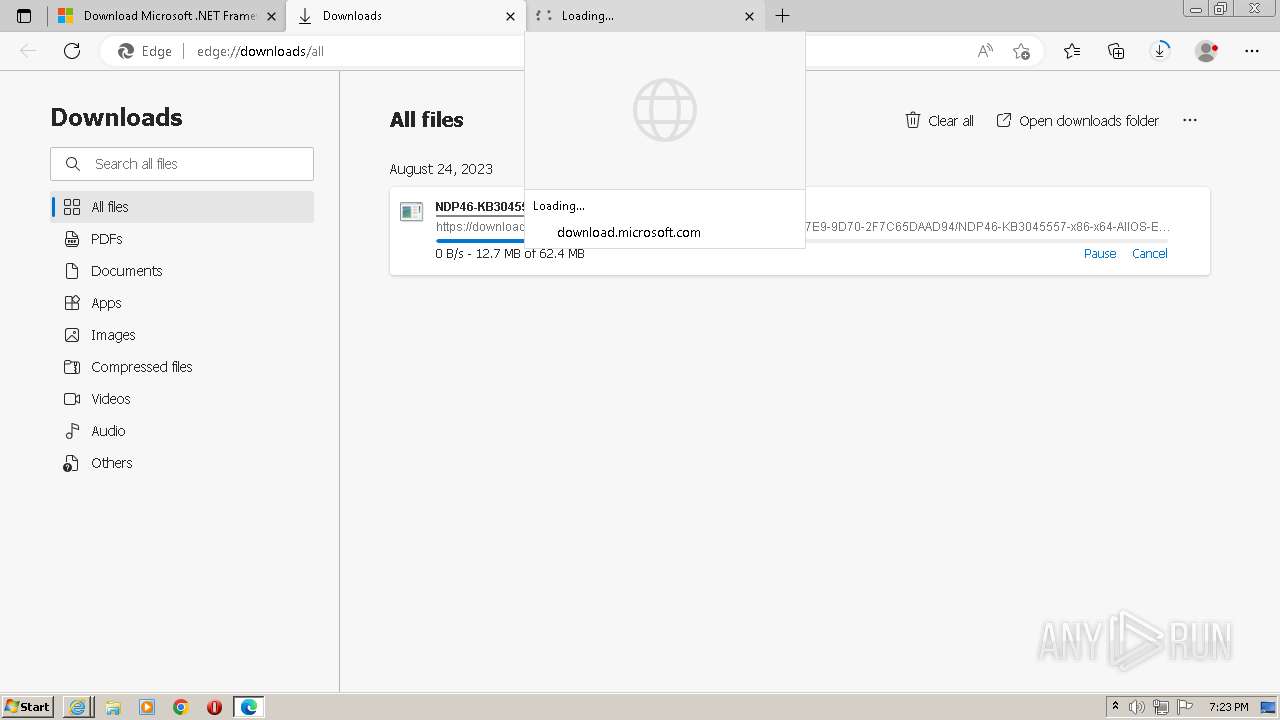Click the August 24, 2023 date heading

click(x=441, y=169)
